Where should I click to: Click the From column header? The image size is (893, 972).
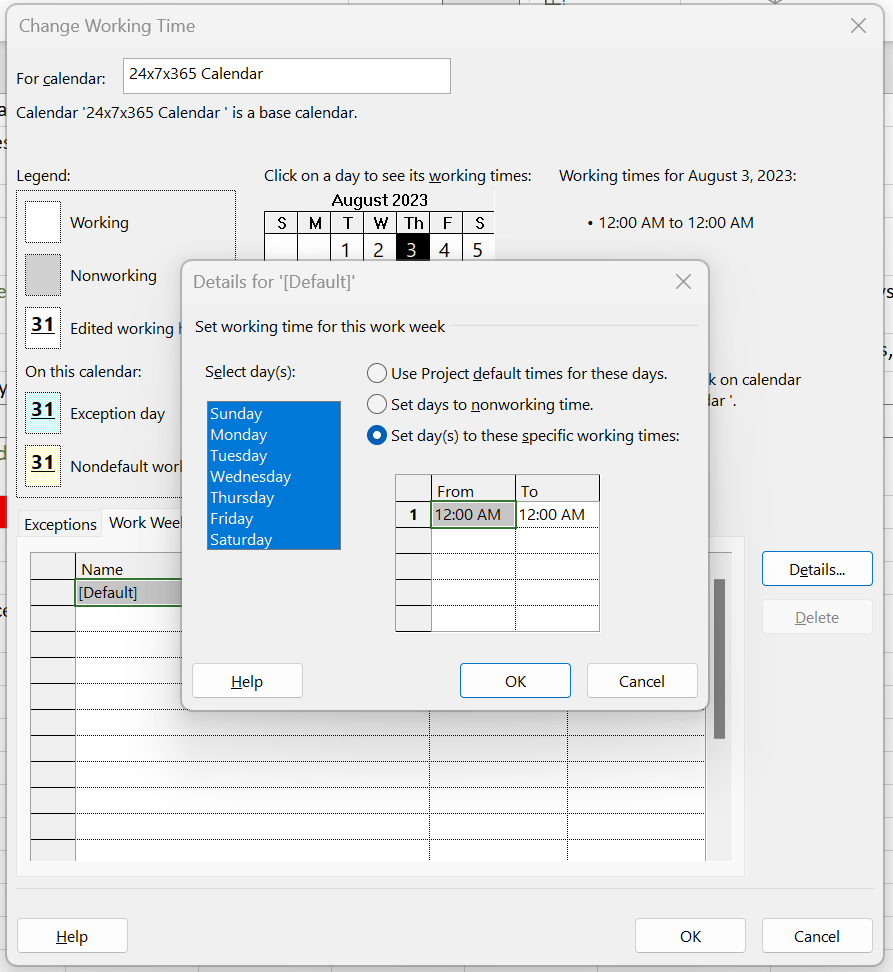coord(473,488)
